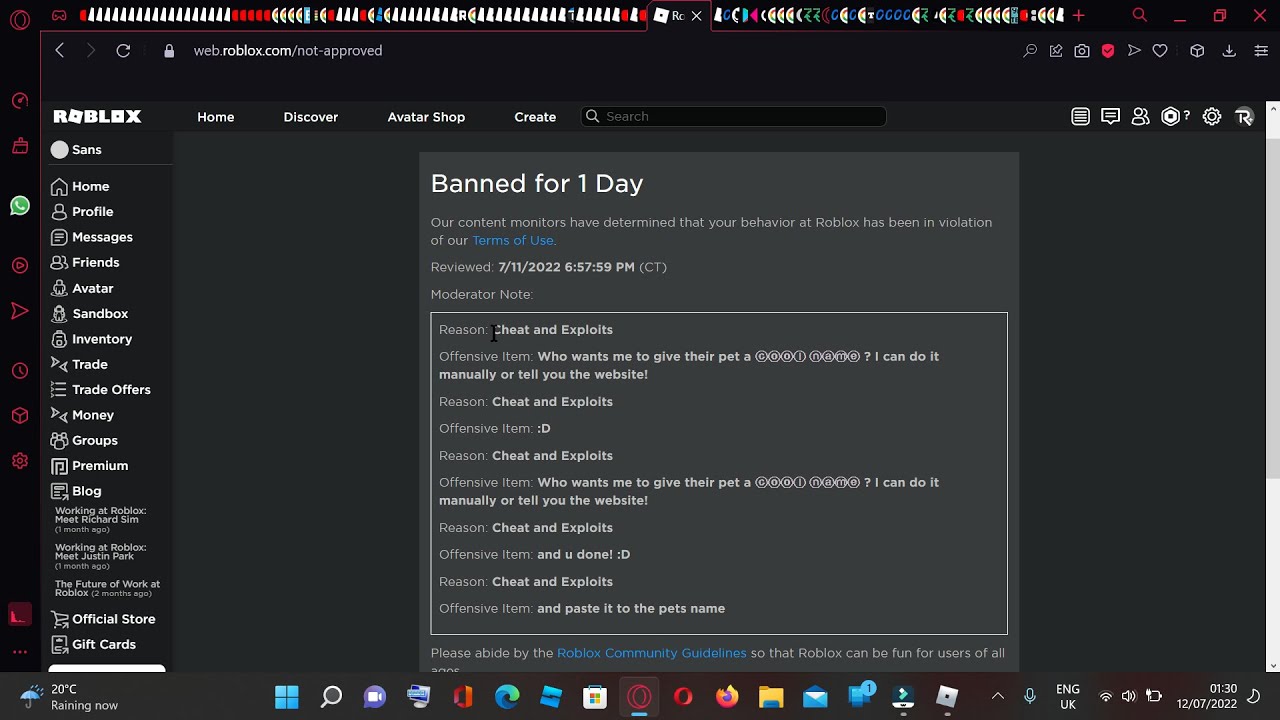The height and width of the screenshot is (720, 1280).
Task: Open Windows Start menu
Action: (287, 696)
